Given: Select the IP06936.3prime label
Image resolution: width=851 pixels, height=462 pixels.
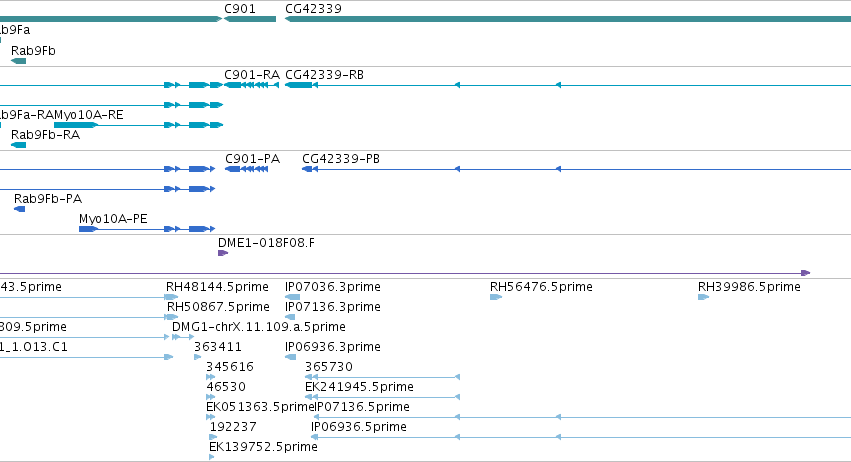Looking at the screenshot, I should point(333,347).
